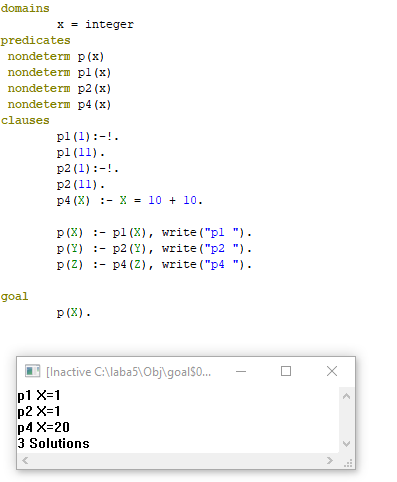Click the goal line 'p(X).'
This screenshot has width=397, height=482.
(74, 313)
